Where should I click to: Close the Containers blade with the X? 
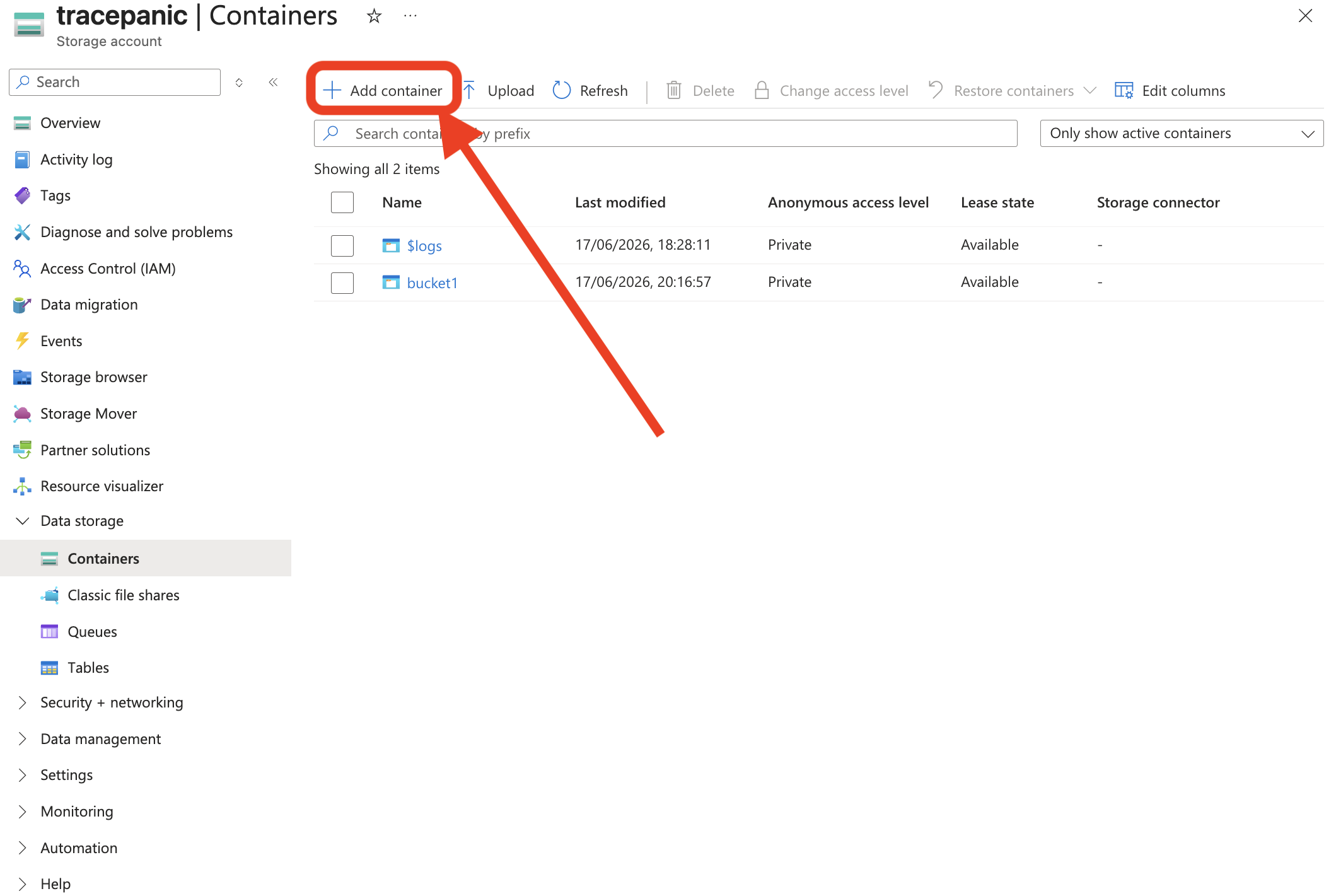(x=1306, y=16)
